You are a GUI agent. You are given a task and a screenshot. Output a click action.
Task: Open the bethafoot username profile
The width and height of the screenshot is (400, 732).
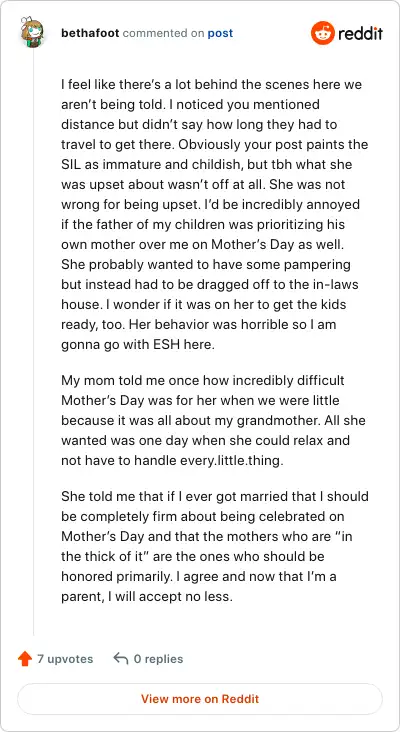pos(90,34)
